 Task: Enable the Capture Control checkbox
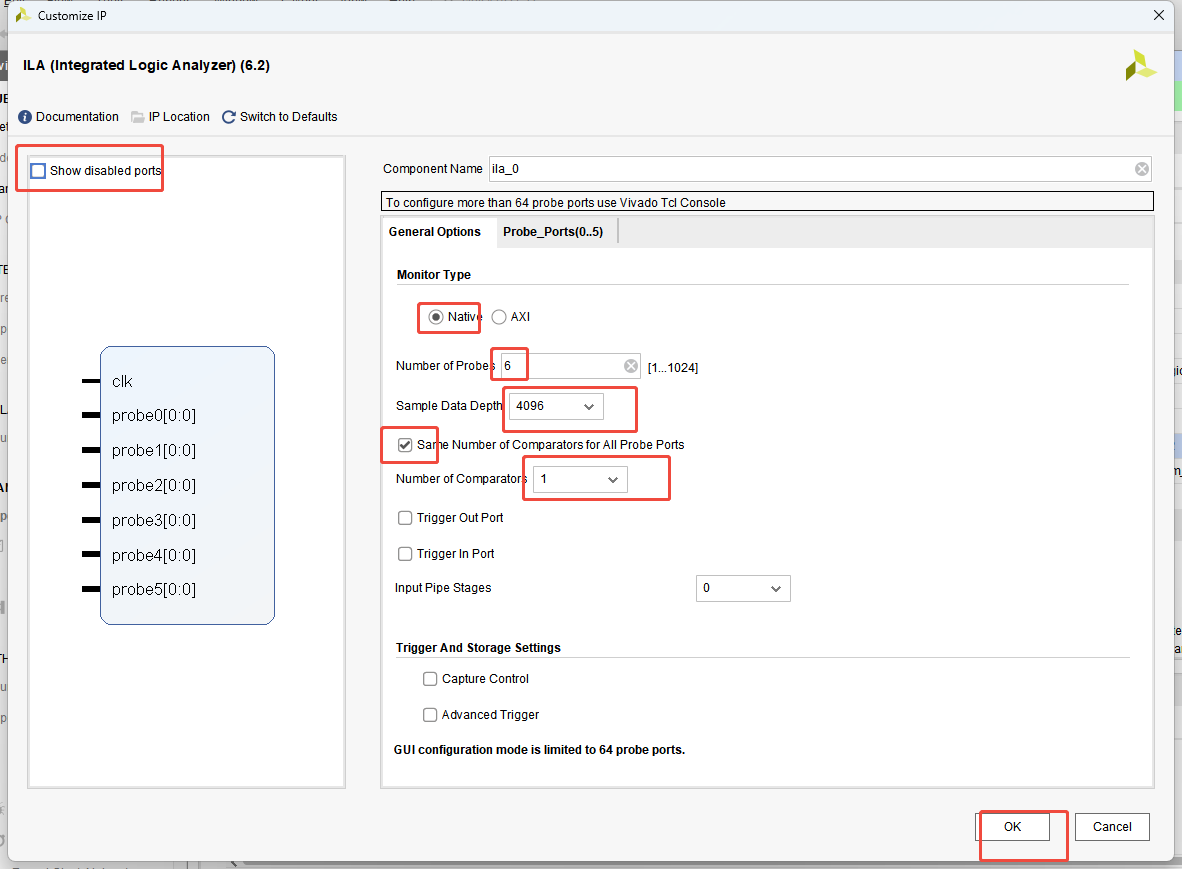point(430,679)
